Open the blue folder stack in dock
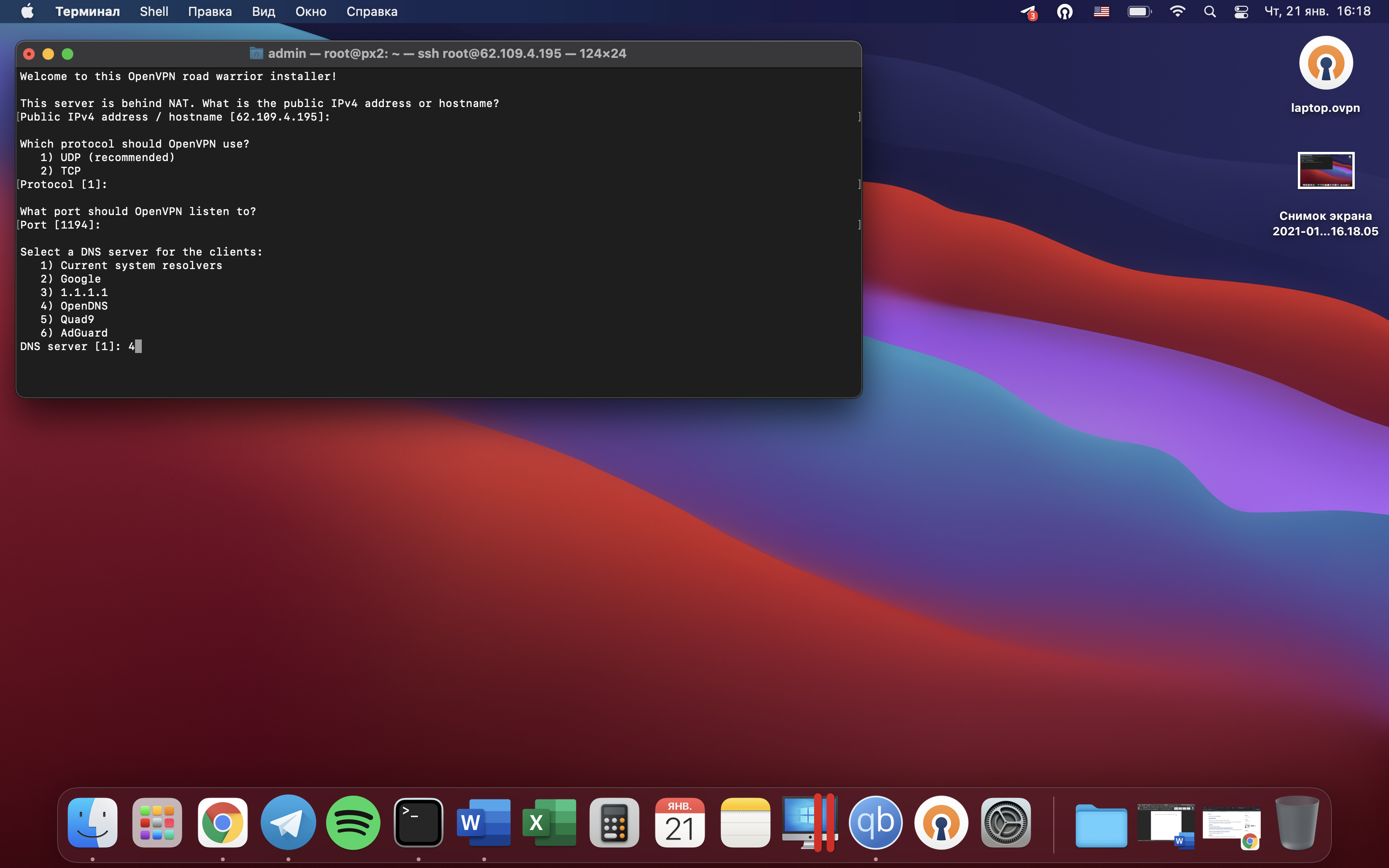 coord(1101,825)
